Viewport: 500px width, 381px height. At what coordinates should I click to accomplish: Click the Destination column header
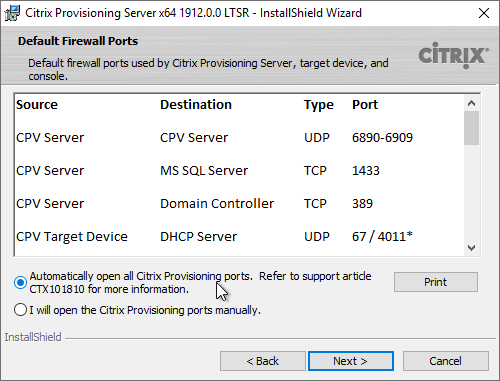(196, 105)
